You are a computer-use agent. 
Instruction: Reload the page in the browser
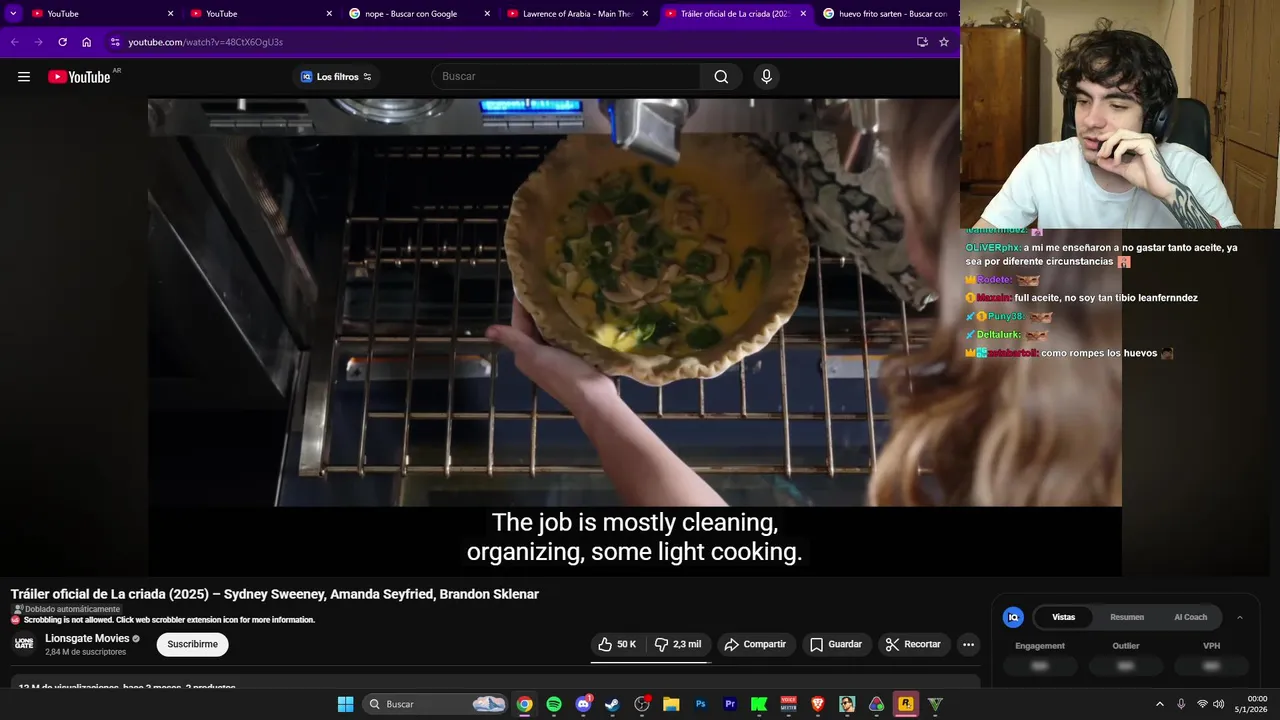62,42
